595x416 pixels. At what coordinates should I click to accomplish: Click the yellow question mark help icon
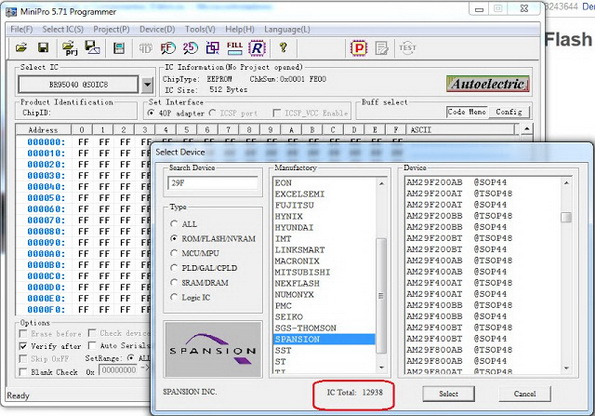pos(283,48)
